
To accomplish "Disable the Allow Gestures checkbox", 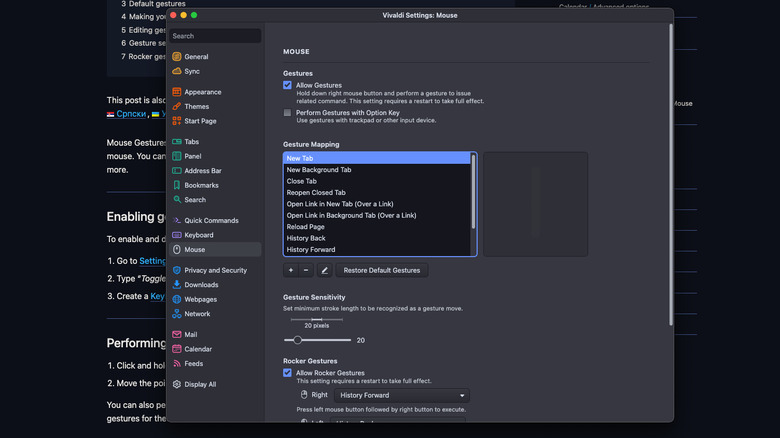I will (x=288, y=86).
